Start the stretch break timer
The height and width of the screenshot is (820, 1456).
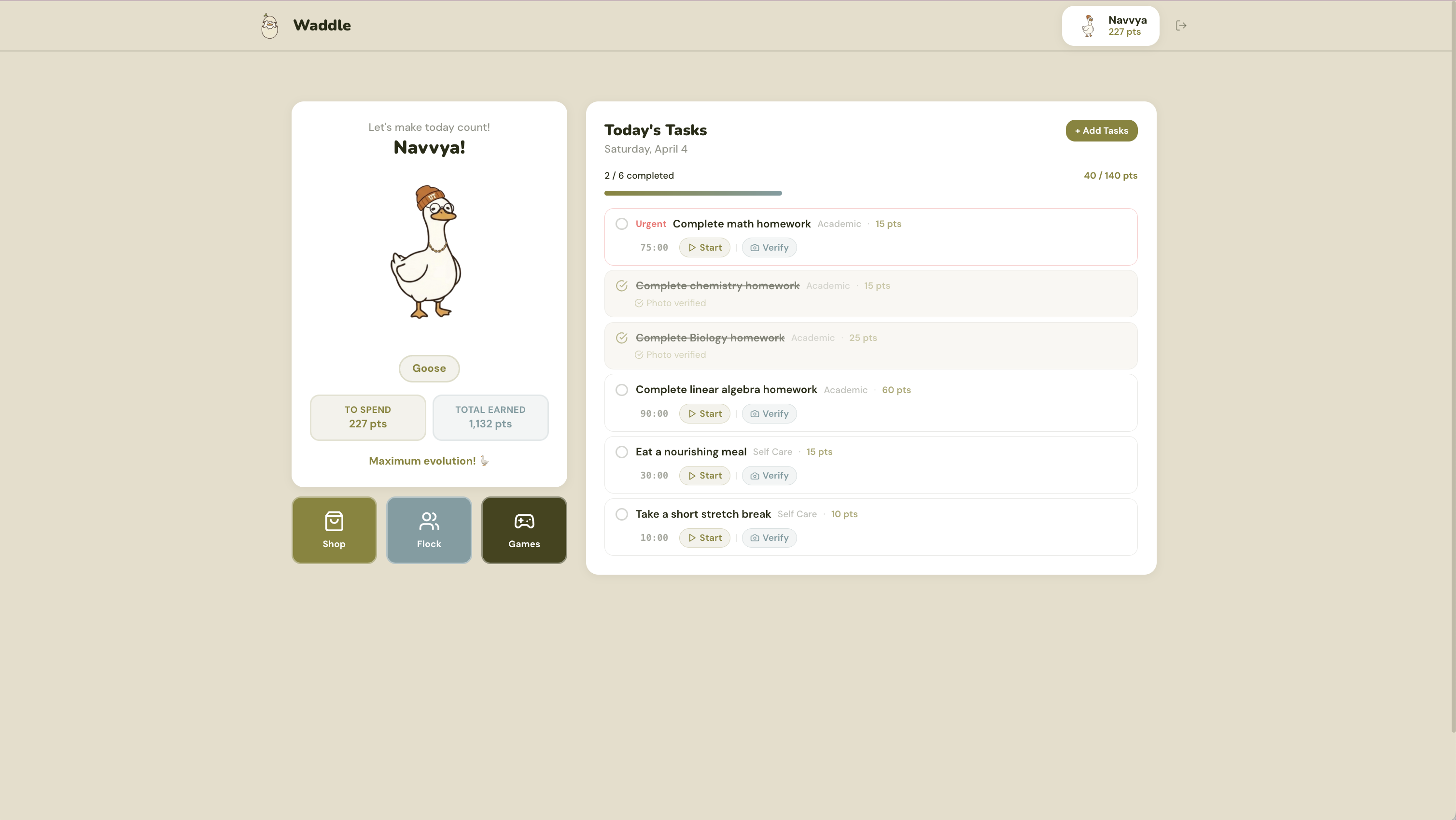pyautogui.click(x=704, y=538)
